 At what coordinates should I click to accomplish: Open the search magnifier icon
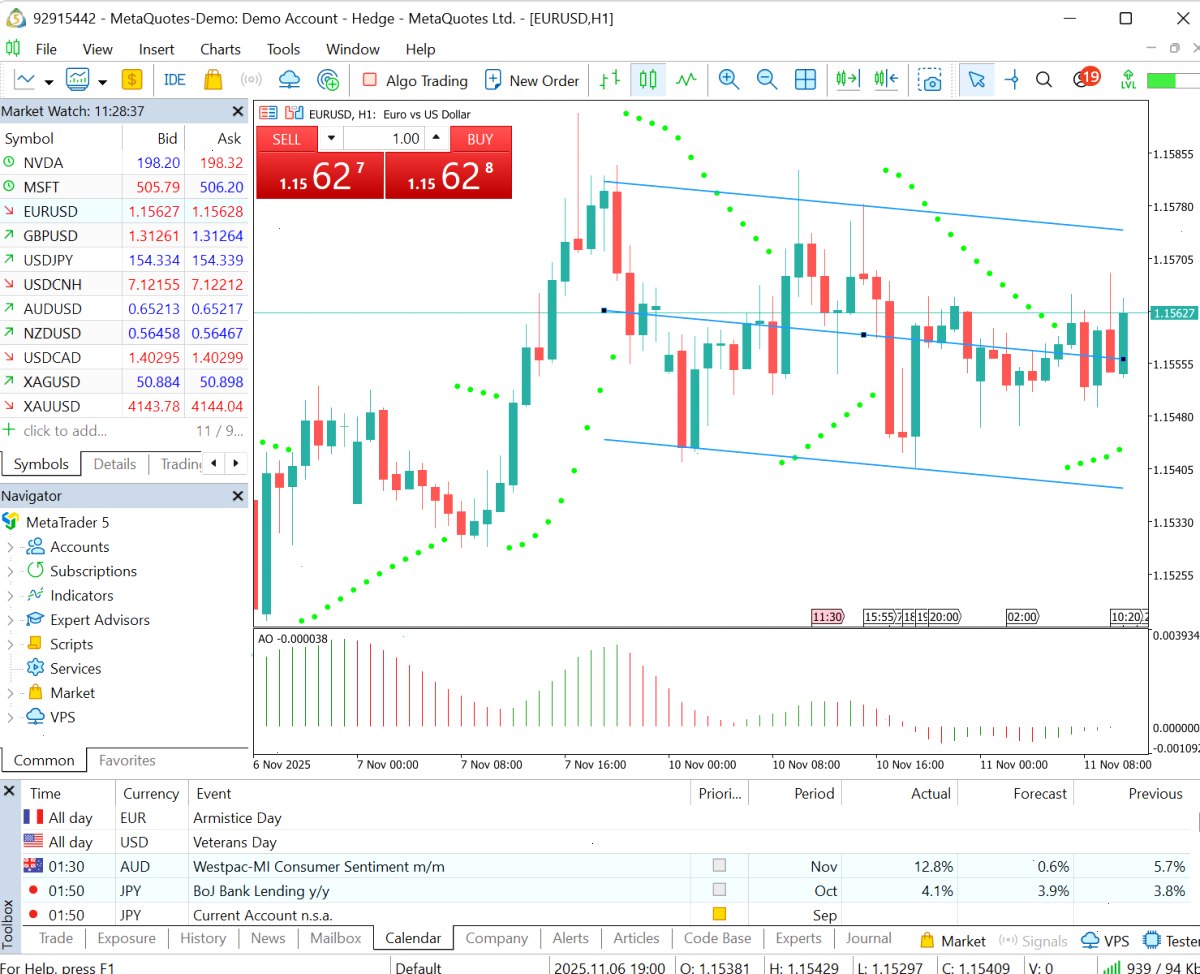point(1044,80)
